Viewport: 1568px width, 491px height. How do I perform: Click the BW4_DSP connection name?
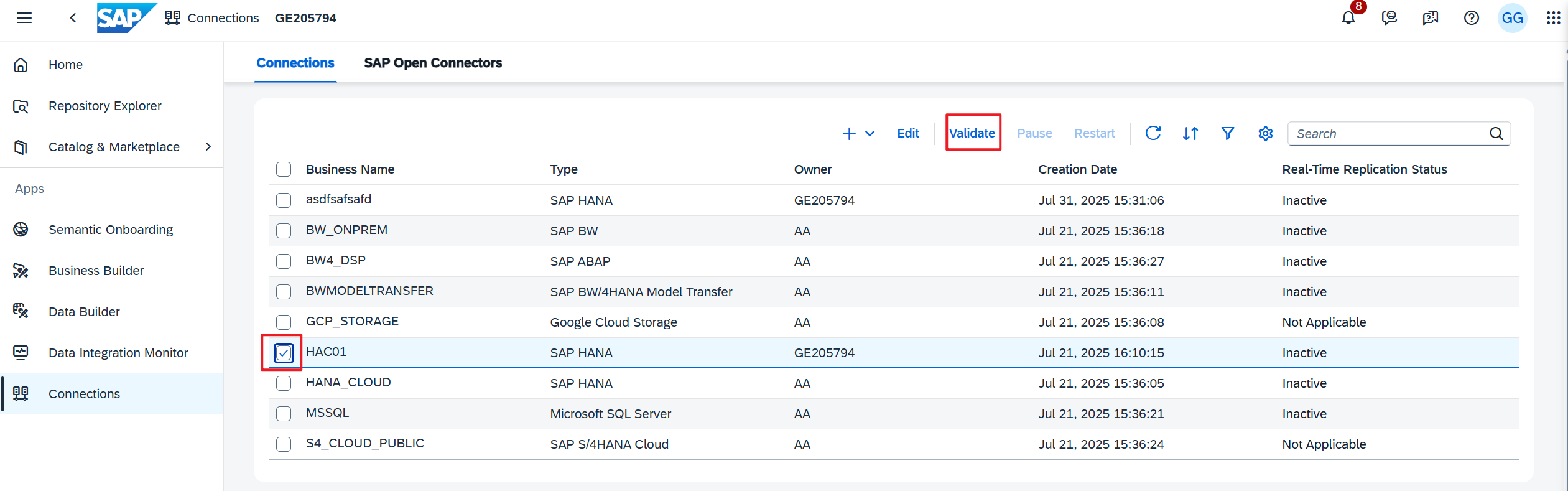(336, 260)
